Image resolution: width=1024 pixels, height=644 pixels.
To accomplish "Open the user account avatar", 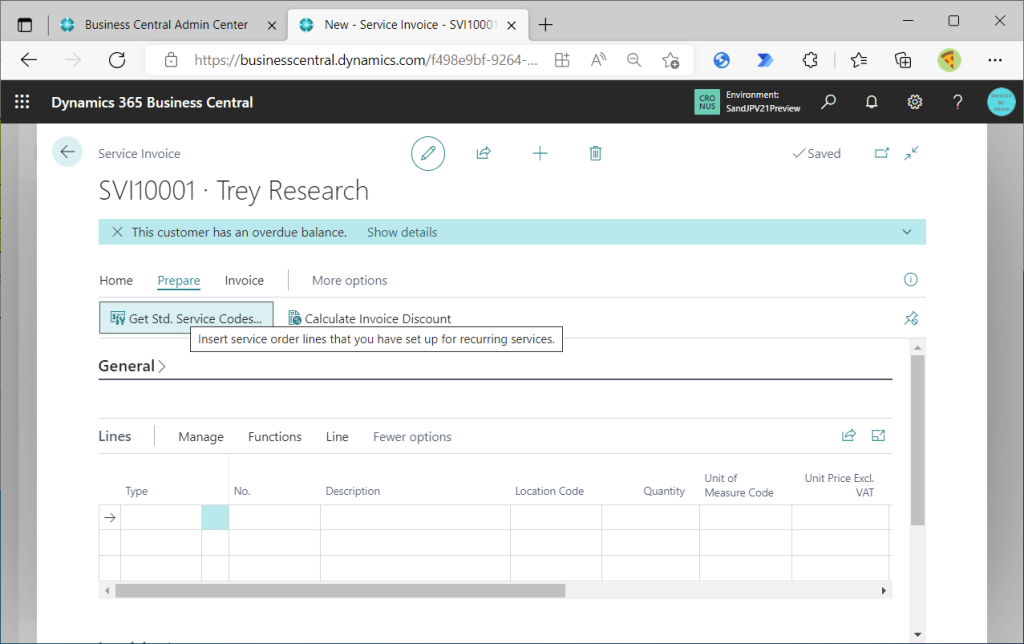I will point(1000,102).
